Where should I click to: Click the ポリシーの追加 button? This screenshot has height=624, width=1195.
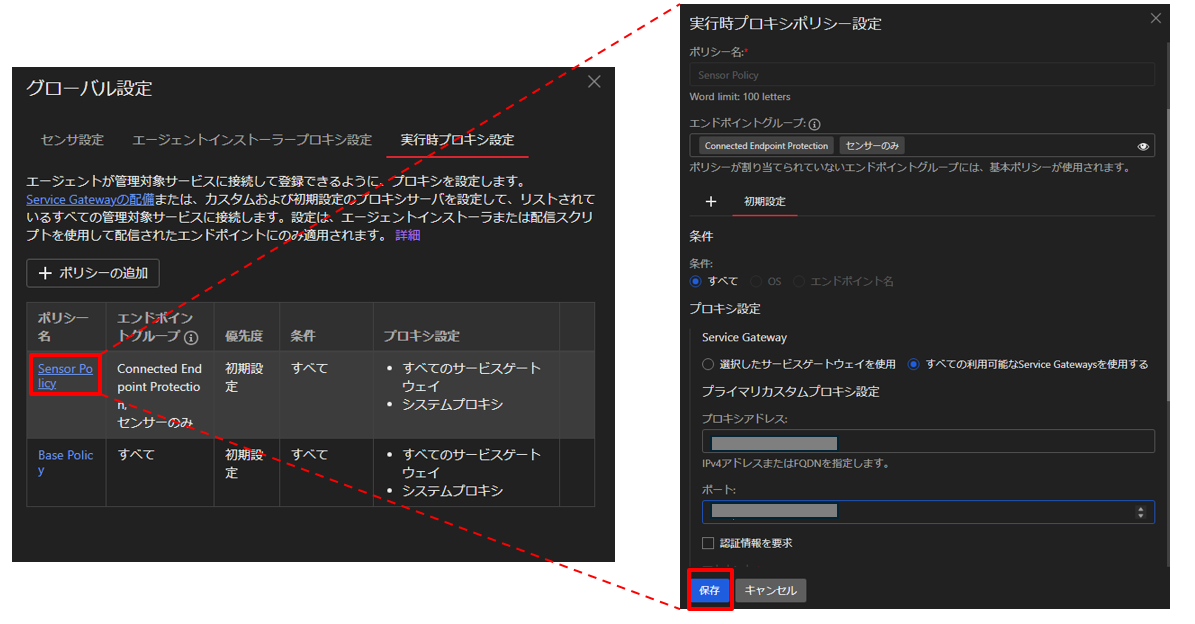pyautogui.click(x=93, y=273)
